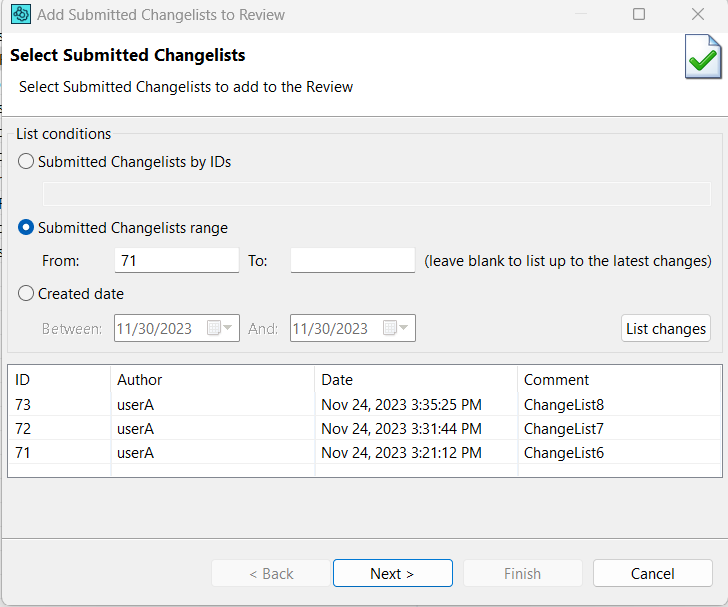Image resolution: width=728 pixels, height=607 pixels.
Task: Go to the Next wizard page
Action: click(392, 573)
